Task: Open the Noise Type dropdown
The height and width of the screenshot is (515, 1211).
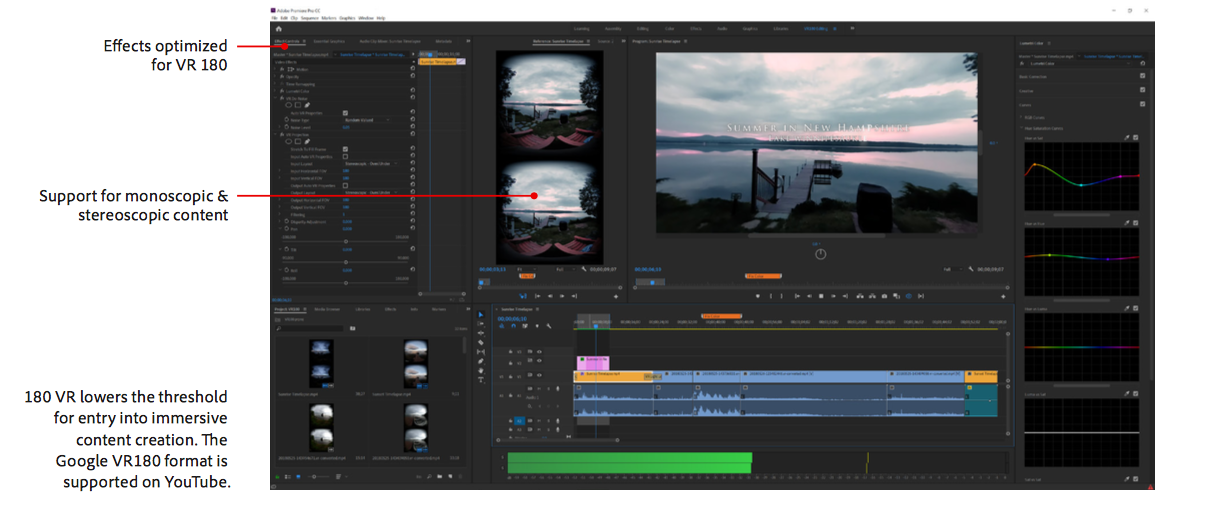Action: click(365, 120)
